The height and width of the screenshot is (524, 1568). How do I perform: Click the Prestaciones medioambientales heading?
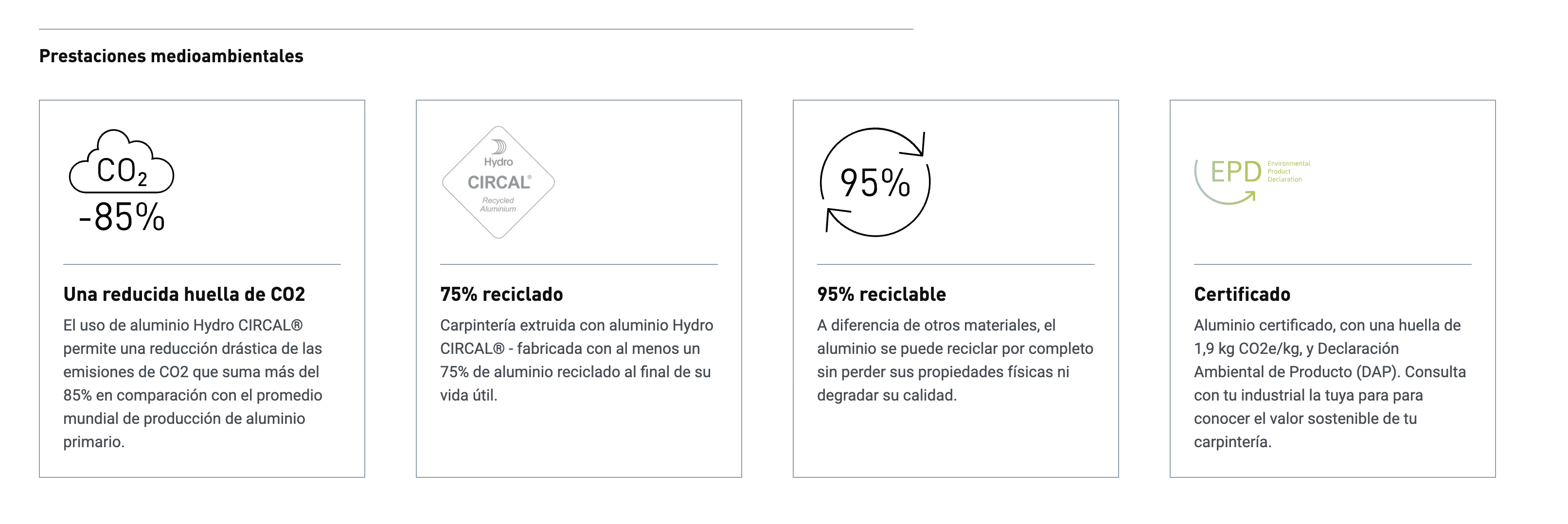coord(171,56)
